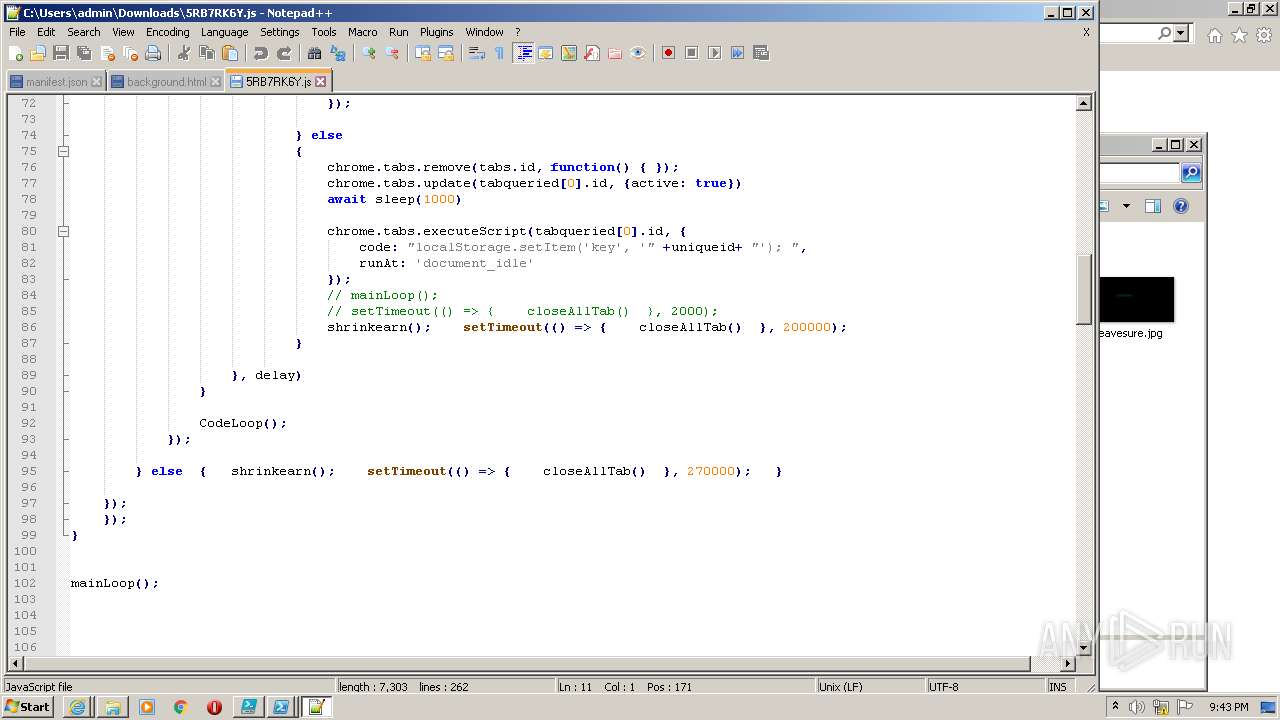
Task: Click the Notepad++ taskbar button
Action: click(x=317, y=707)
